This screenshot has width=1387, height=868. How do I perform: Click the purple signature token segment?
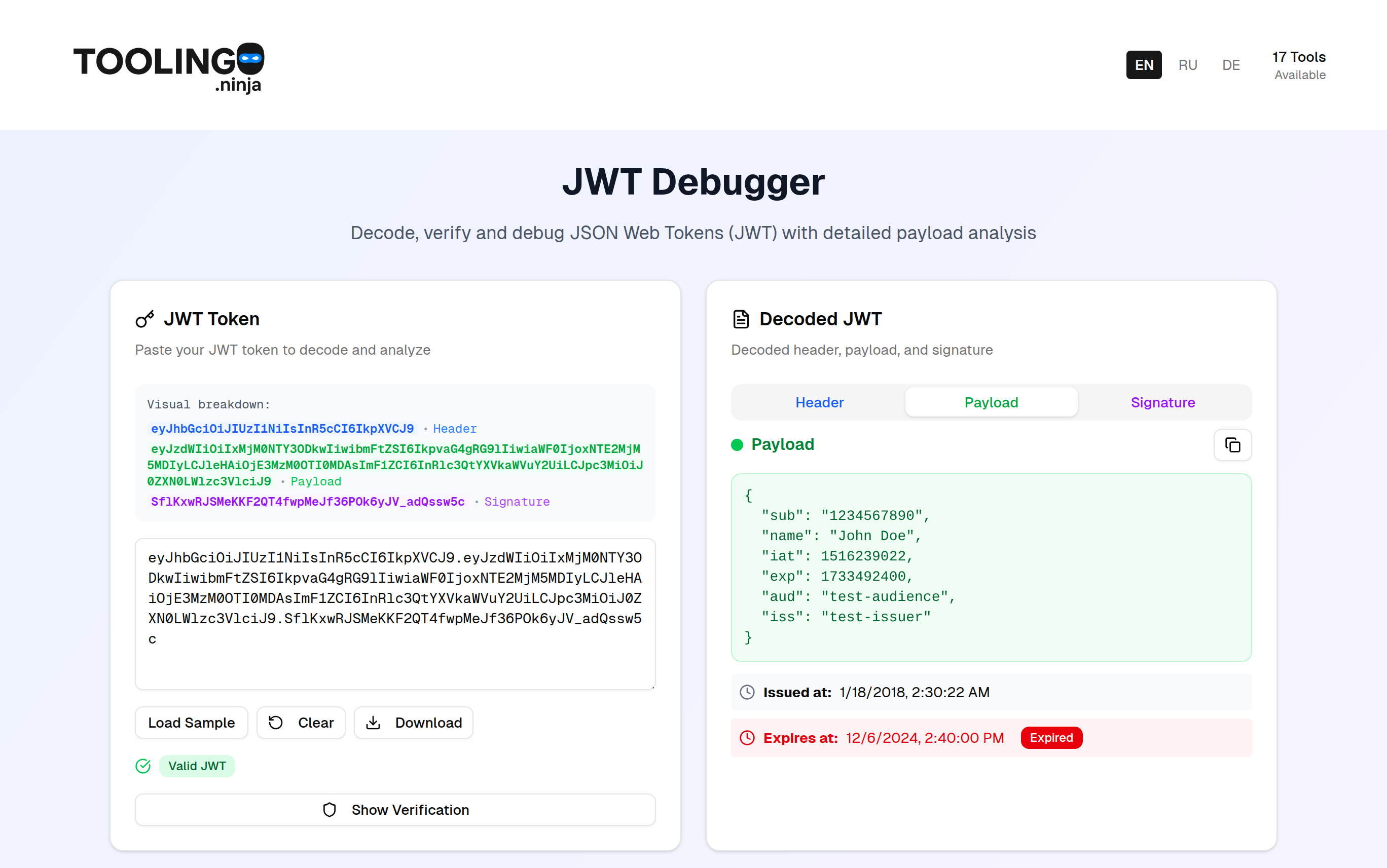tap(307, 502)
